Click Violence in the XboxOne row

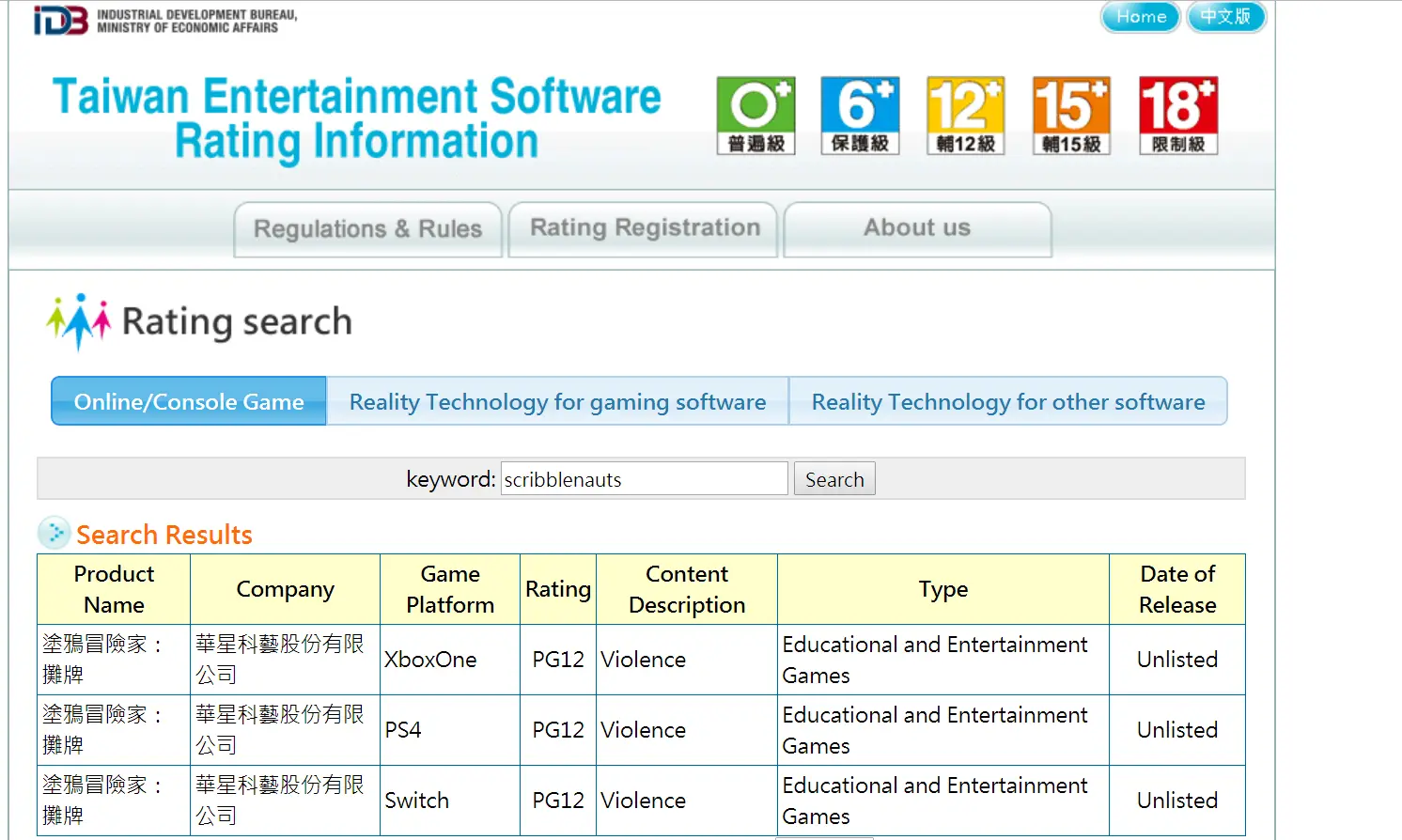pyautogui.click(x=644, y=660)
